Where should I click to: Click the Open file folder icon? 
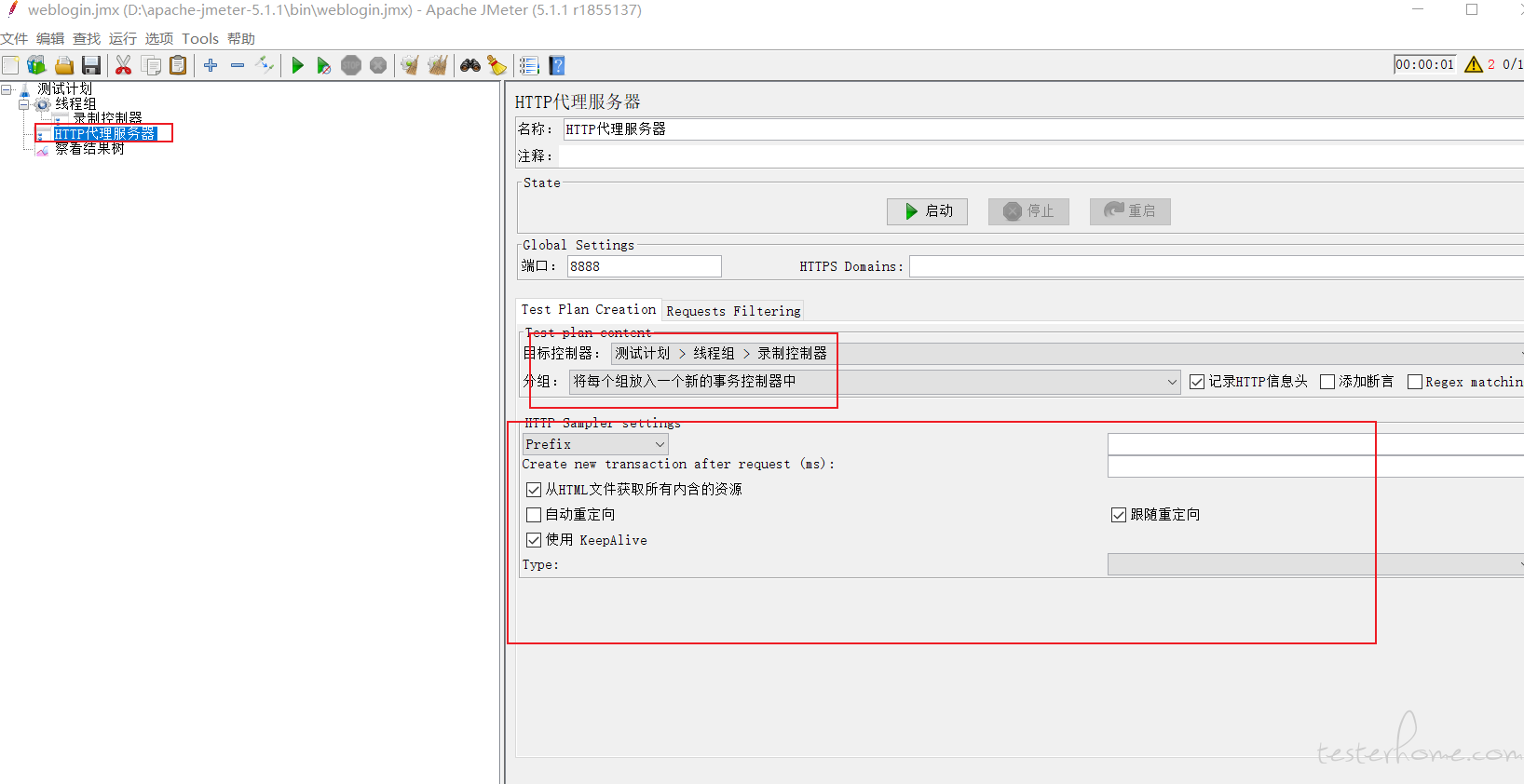point(64,65)
